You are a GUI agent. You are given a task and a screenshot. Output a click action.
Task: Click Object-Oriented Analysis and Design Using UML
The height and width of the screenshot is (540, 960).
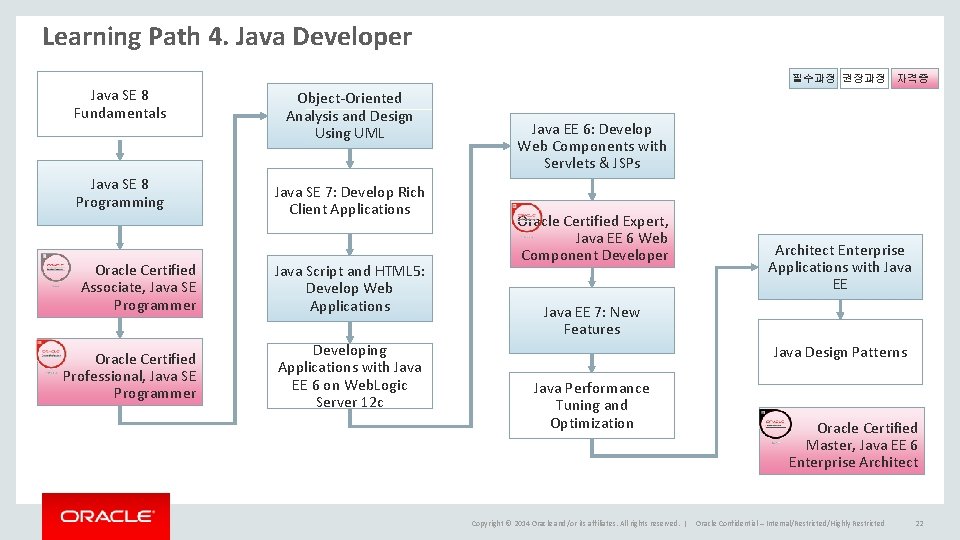tap(350, 116)
